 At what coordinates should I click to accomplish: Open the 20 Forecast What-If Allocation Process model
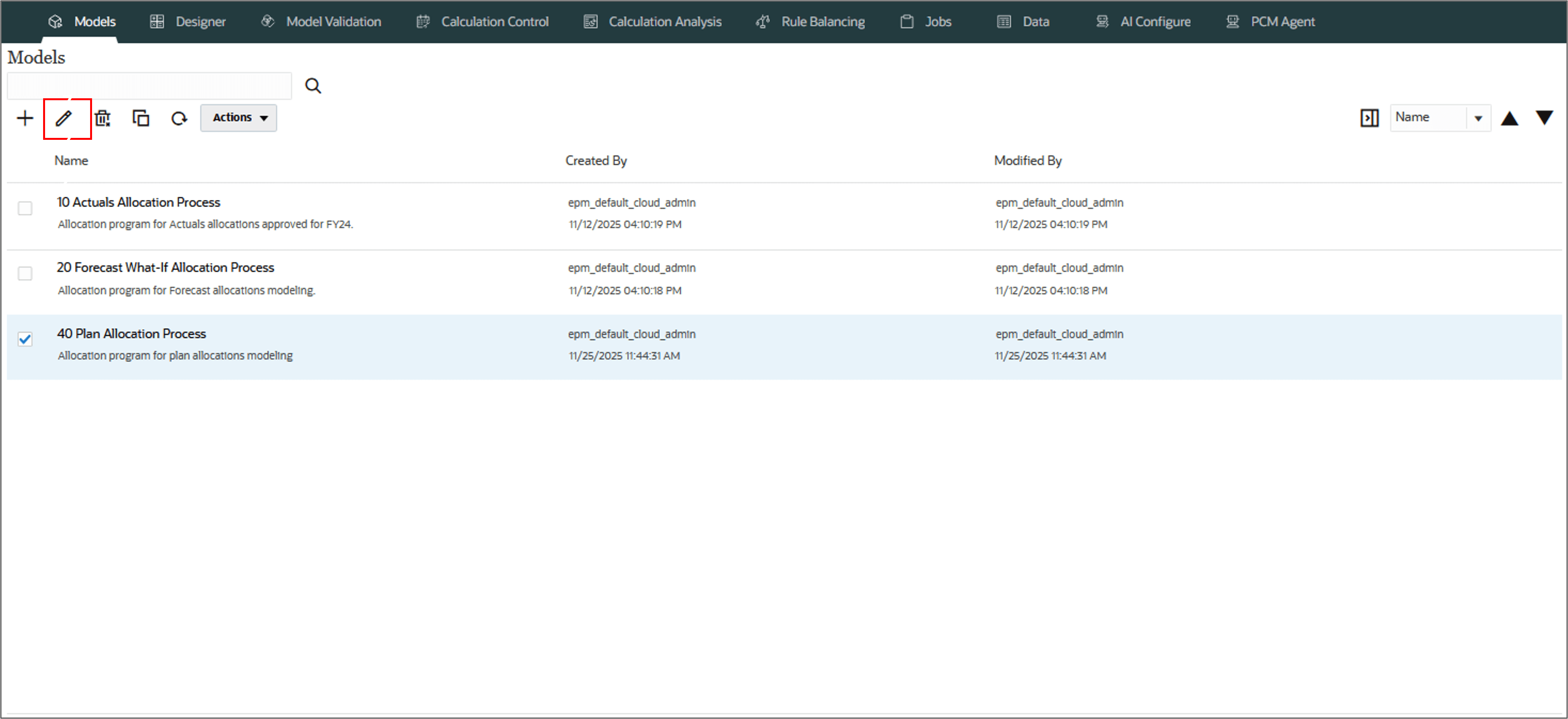pyautogui.click(x=165, y=267)
